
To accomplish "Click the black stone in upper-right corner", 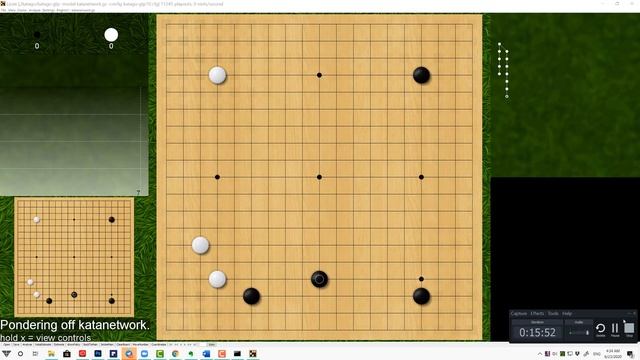I will tap(421, 75).
